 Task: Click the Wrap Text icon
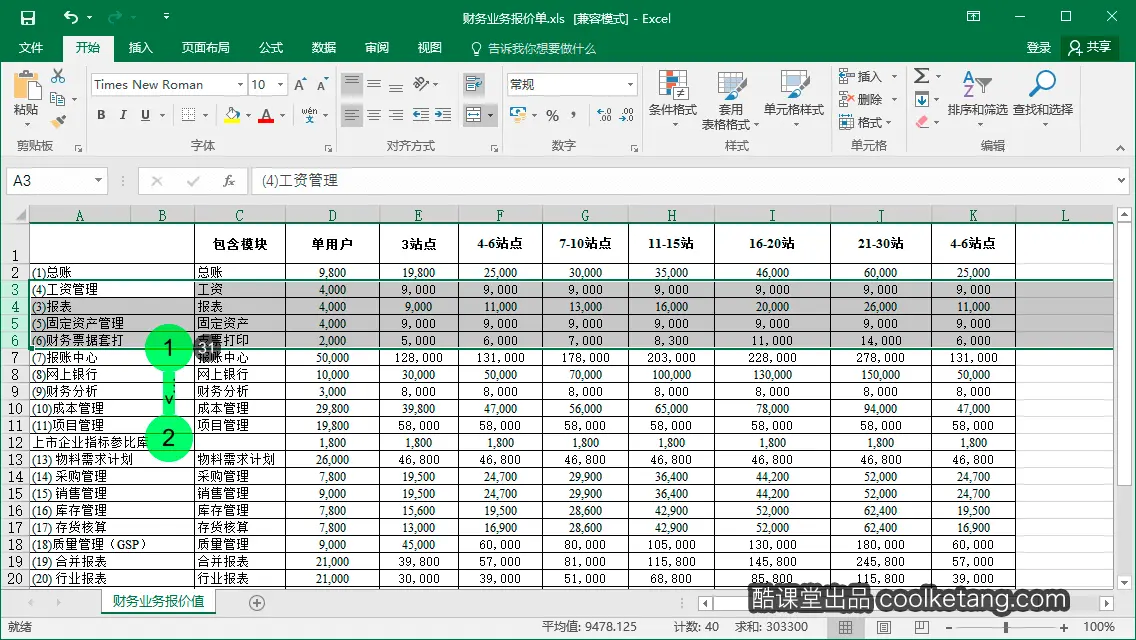tap(474, 84)
